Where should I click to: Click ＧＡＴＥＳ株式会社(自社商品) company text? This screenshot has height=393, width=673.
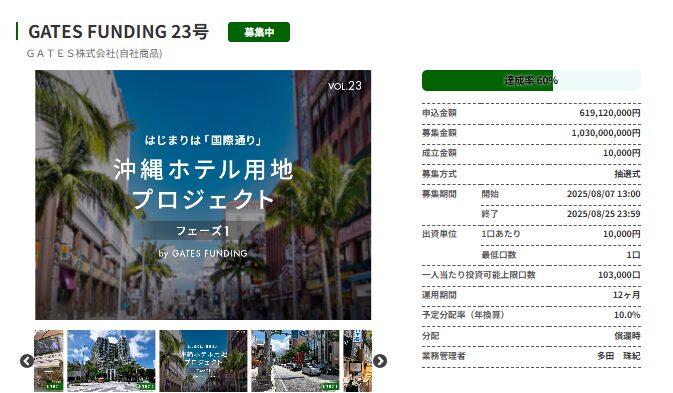pos(94,54)
